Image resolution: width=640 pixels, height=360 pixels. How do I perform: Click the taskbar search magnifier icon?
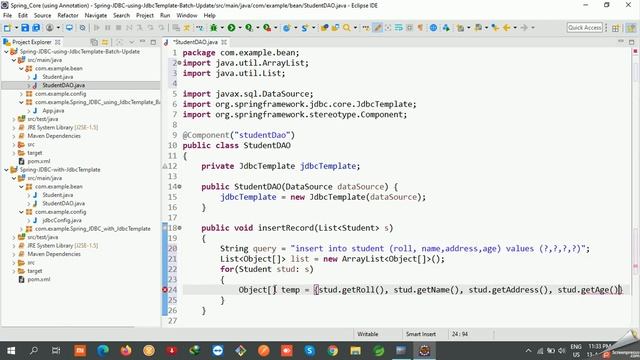(x=34, y=351)
